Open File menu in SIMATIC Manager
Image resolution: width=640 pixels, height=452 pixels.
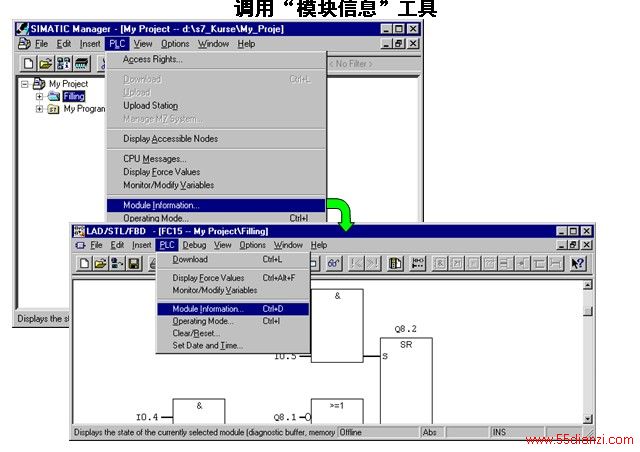(x=41, y=44)
